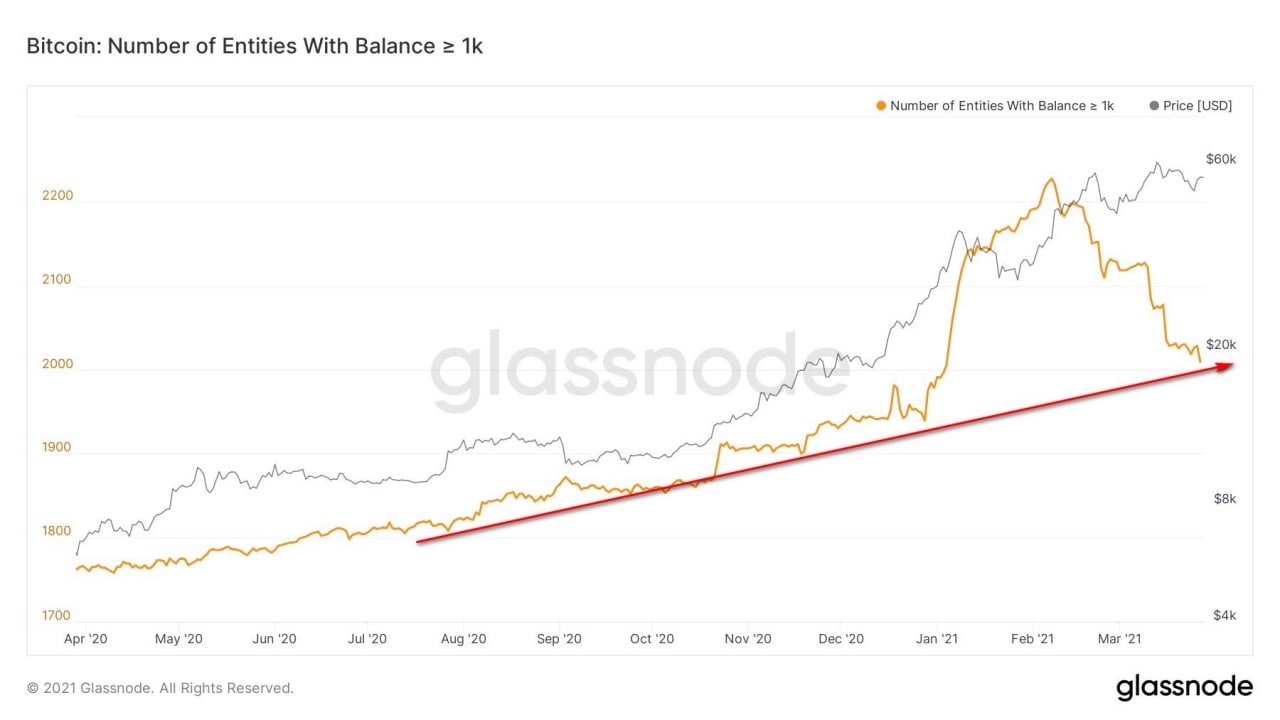The image size is (1280, 720).
Task: Click the $8k price axis label
Action: 1225,499
